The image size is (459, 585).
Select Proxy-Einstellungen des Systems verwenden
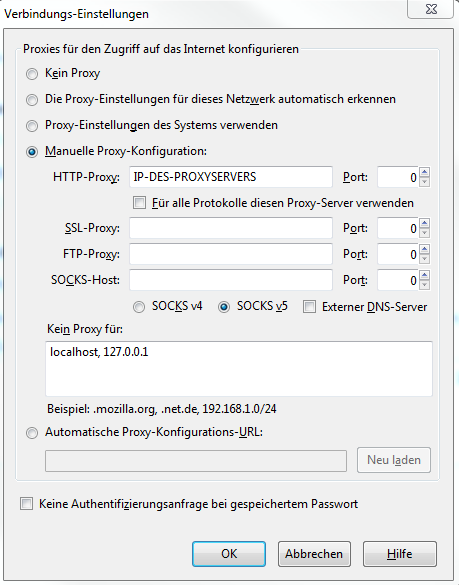[32, 125]
